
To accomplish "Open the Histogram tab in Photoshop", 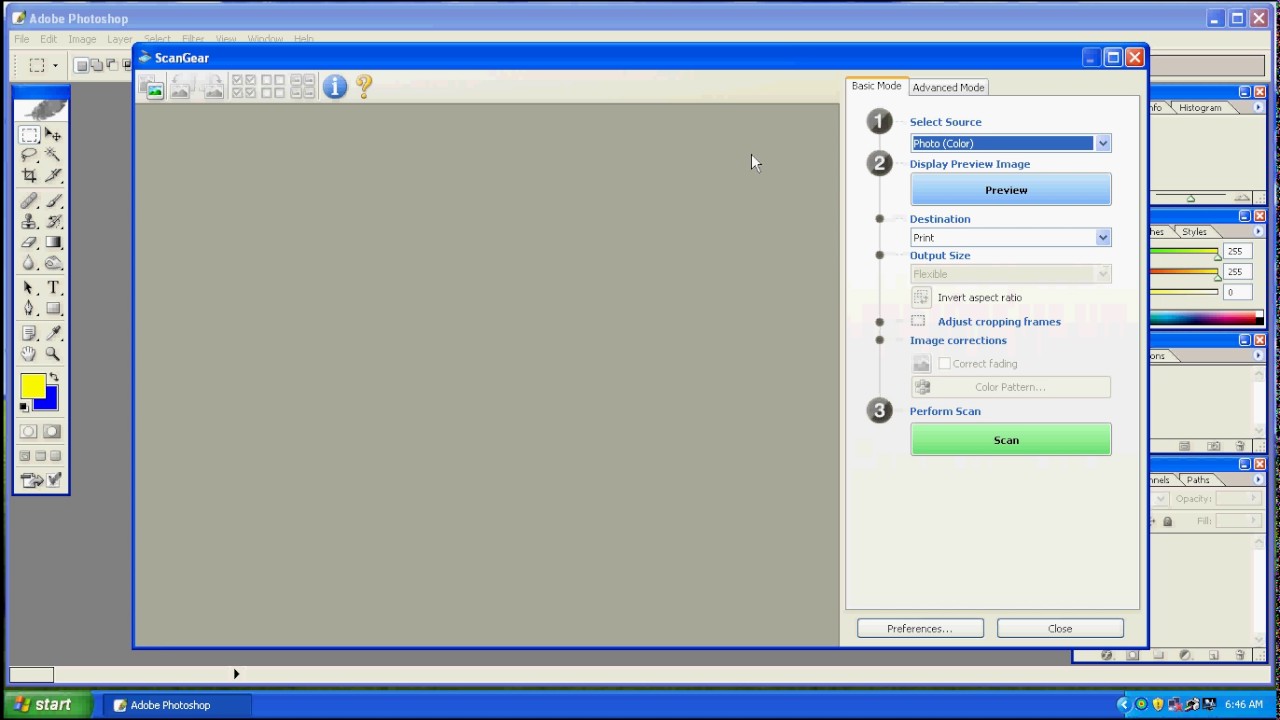I will point(1200,108).
